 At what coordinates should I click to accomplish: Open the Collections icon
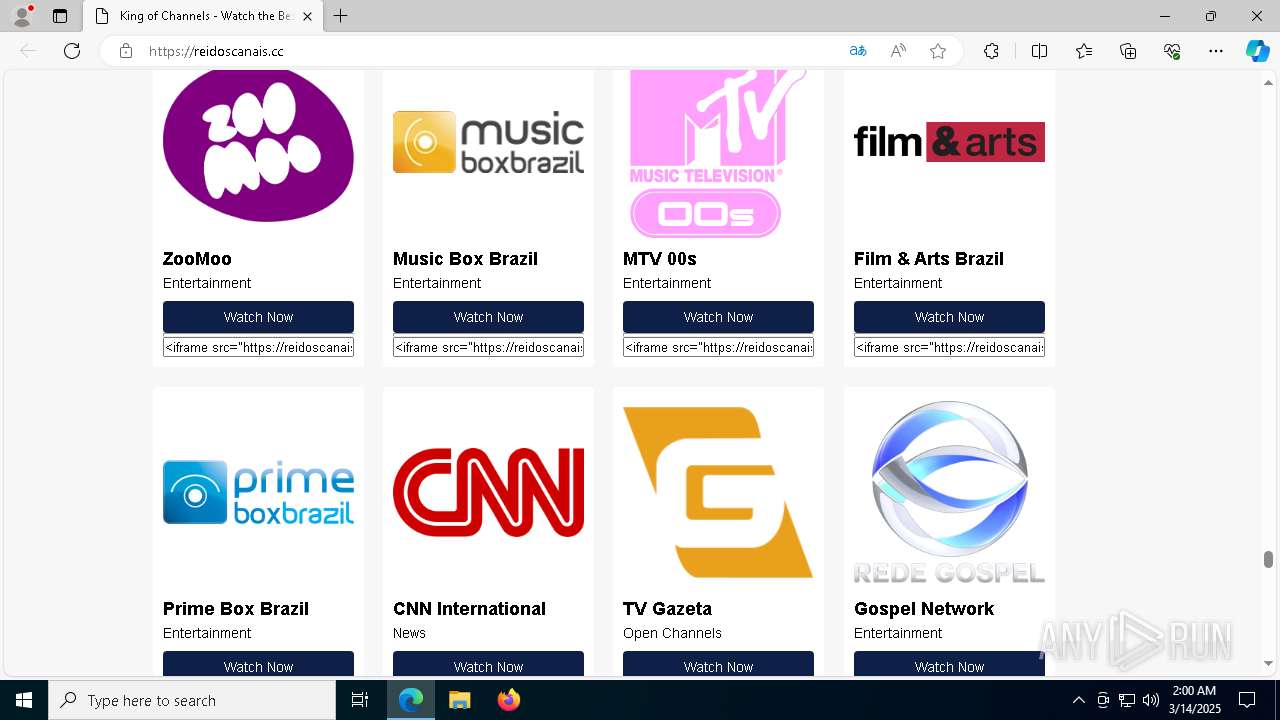coord(1128,51)
